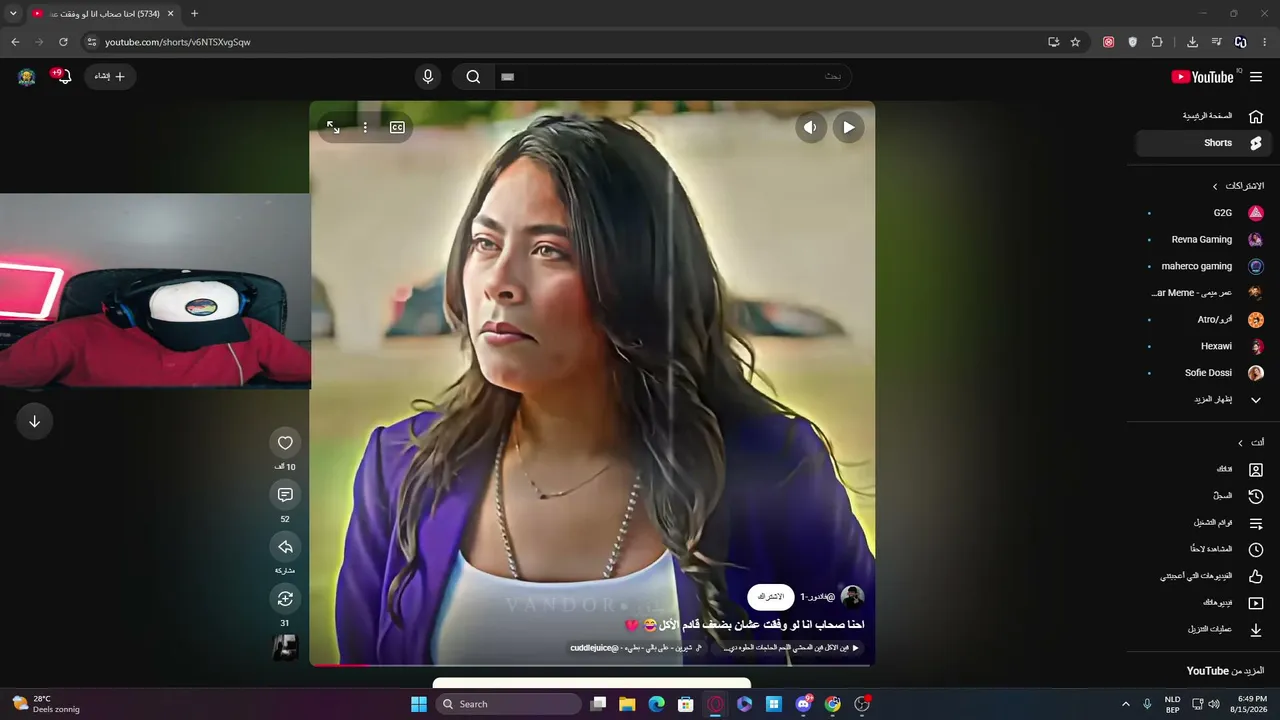Toggle closed captions on the Short
Screen dimensions: 1280x720
pyautogui.click(x=397, y=127)
